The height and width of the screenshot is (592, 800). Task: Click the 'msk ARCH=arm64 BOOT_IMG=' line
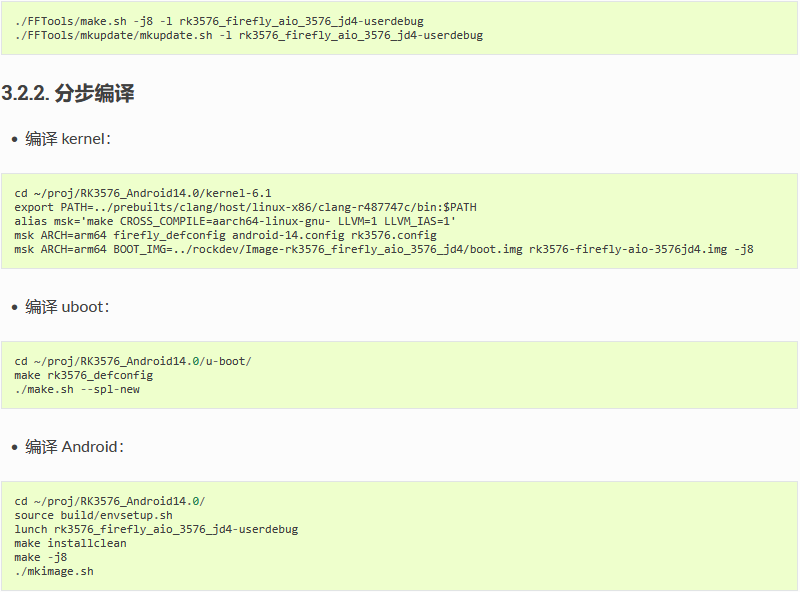point(384,250)
